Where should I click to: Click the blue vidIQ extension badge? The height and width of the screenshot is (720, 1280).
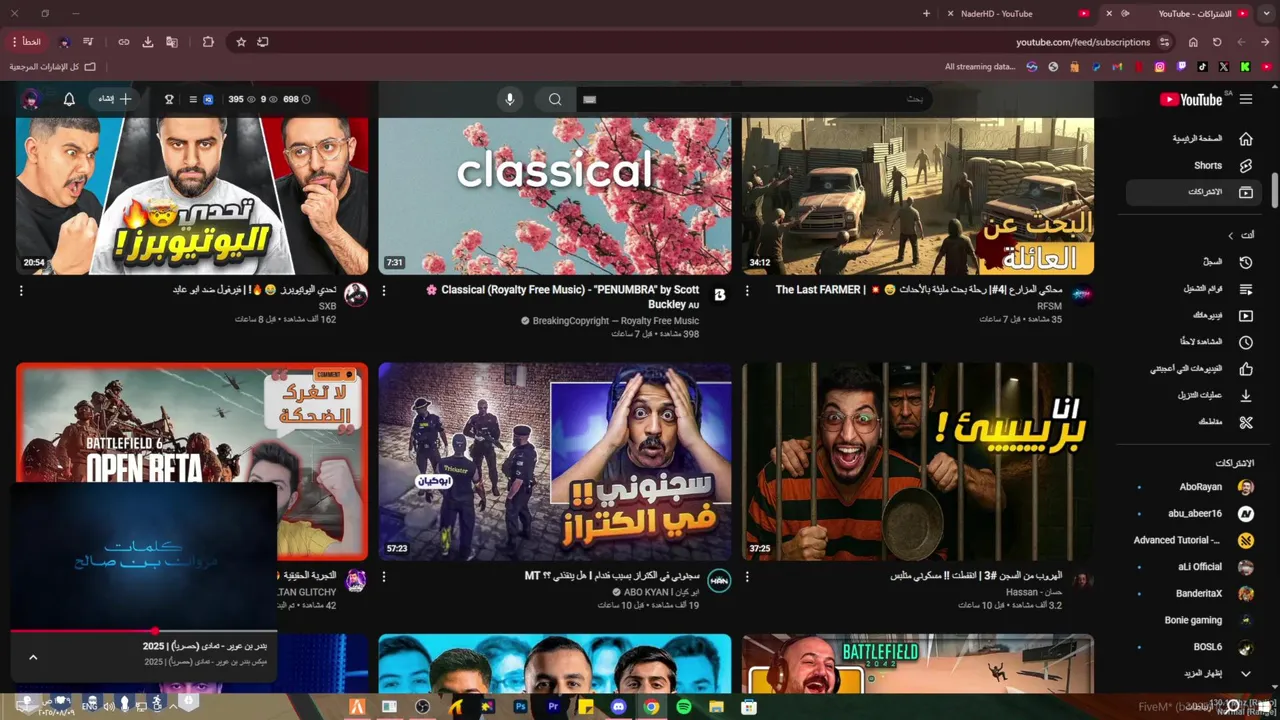(x=208, y=99)
